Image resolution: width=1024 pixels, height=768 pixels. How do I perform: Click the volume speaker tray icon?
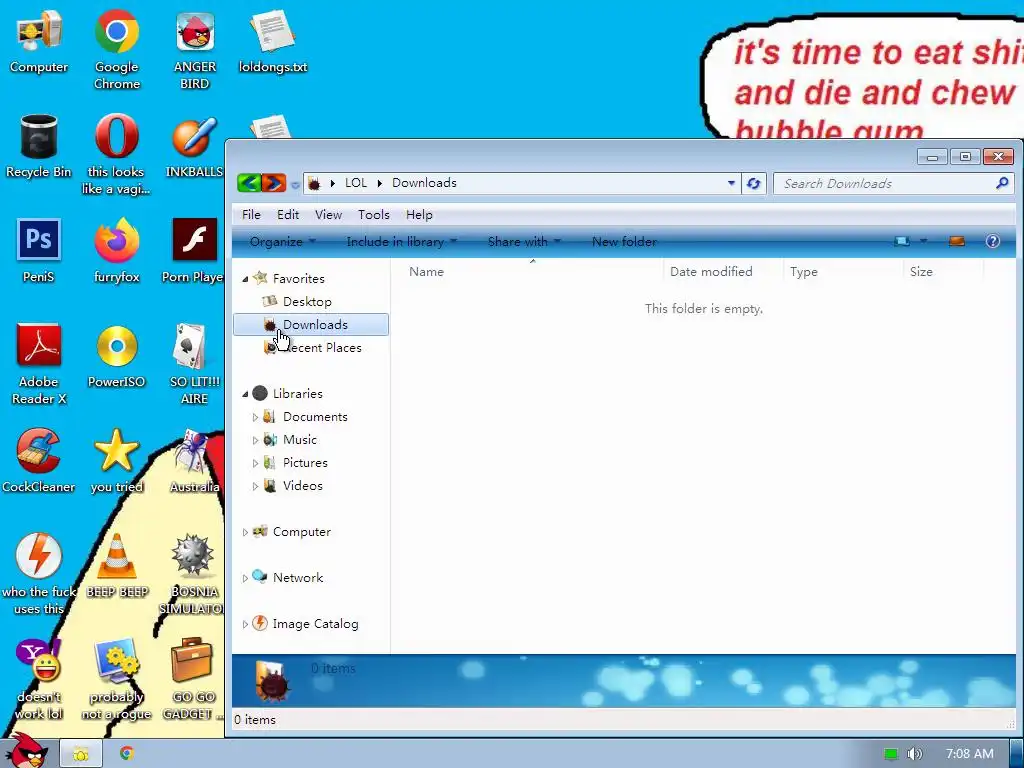[x=914, y=754]
